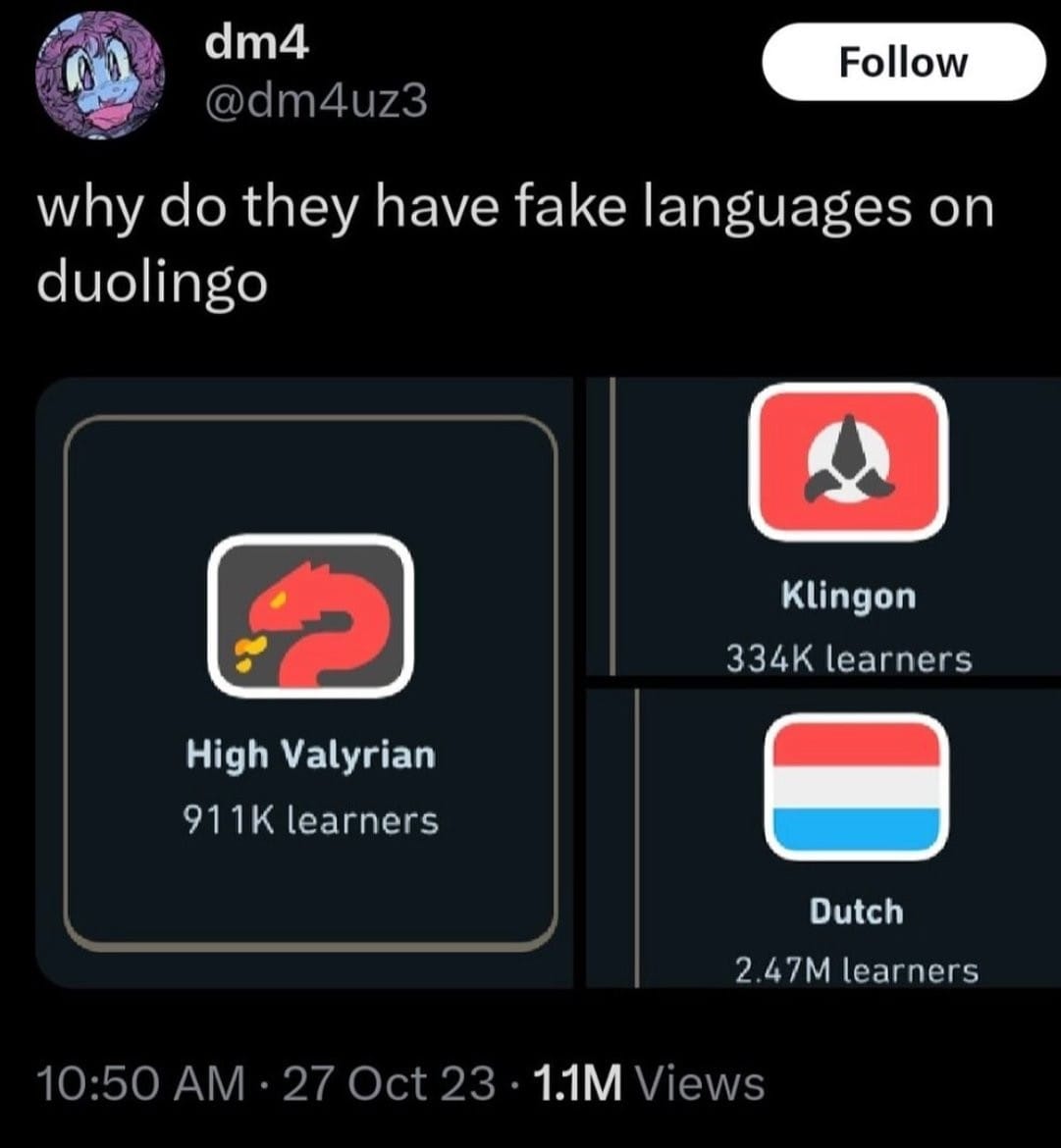Click the 1.1M Views count
The width and height of the screenshot is (1061, 1148).
point(650,1083)
